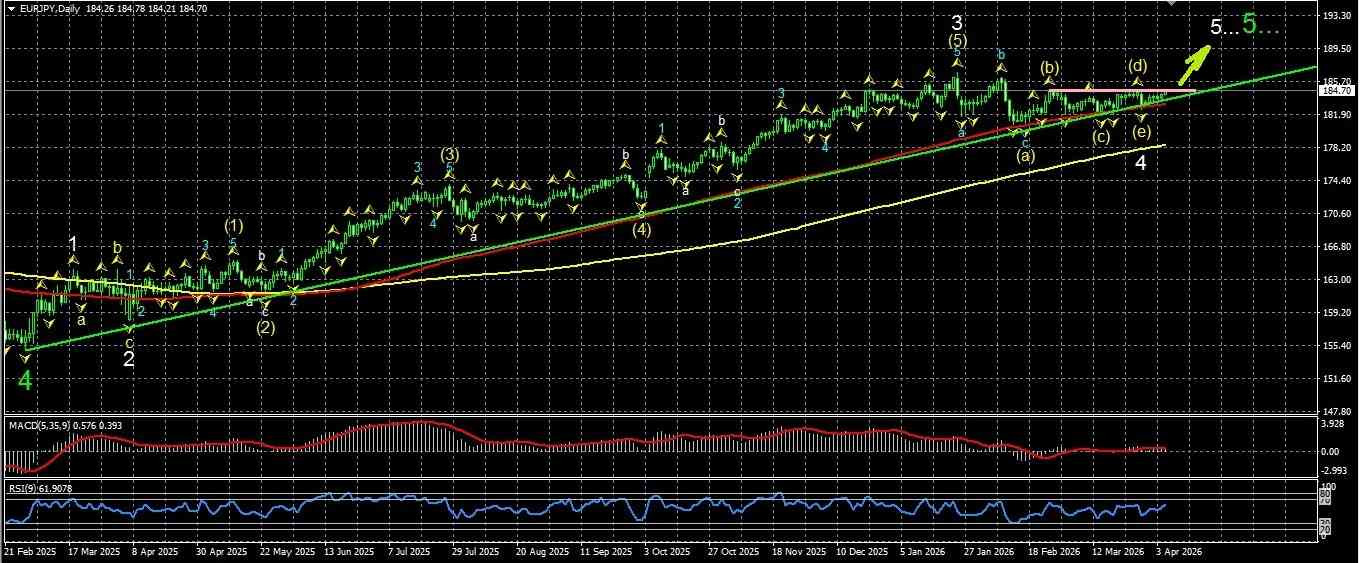Select the (b) wave label
The width and height of the screenshot is (1360, 563).
(1049, 68)
